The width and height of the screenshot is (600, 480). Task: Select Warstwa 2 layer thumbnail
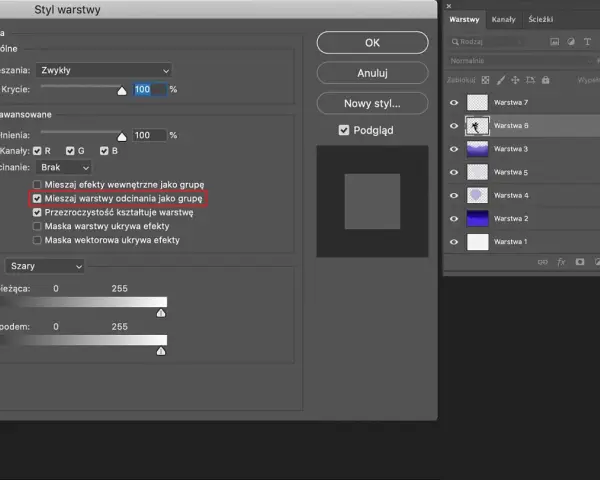click(478, 219)
